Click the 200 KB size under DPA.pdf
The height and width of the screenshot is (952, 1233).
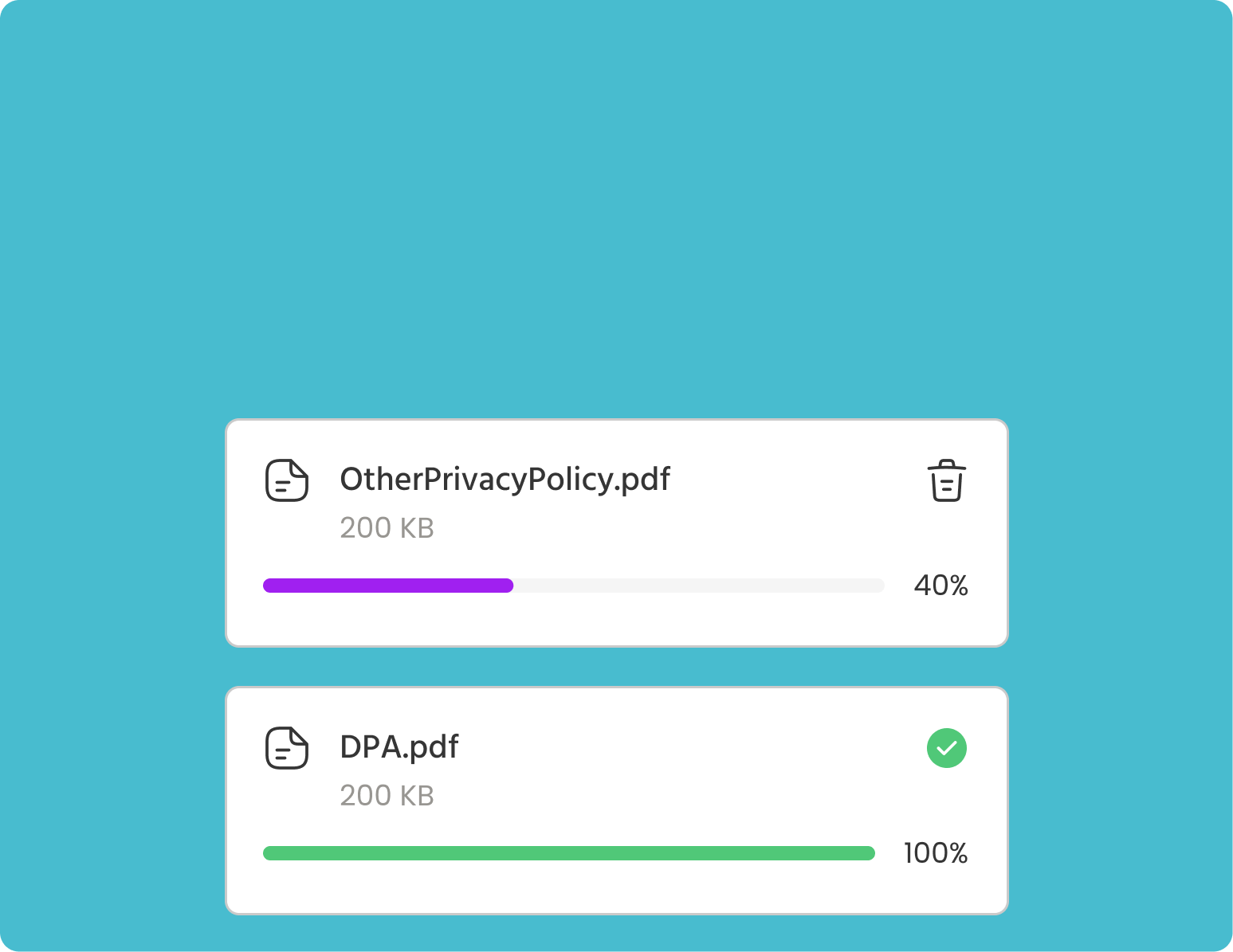tap(387, 796)
